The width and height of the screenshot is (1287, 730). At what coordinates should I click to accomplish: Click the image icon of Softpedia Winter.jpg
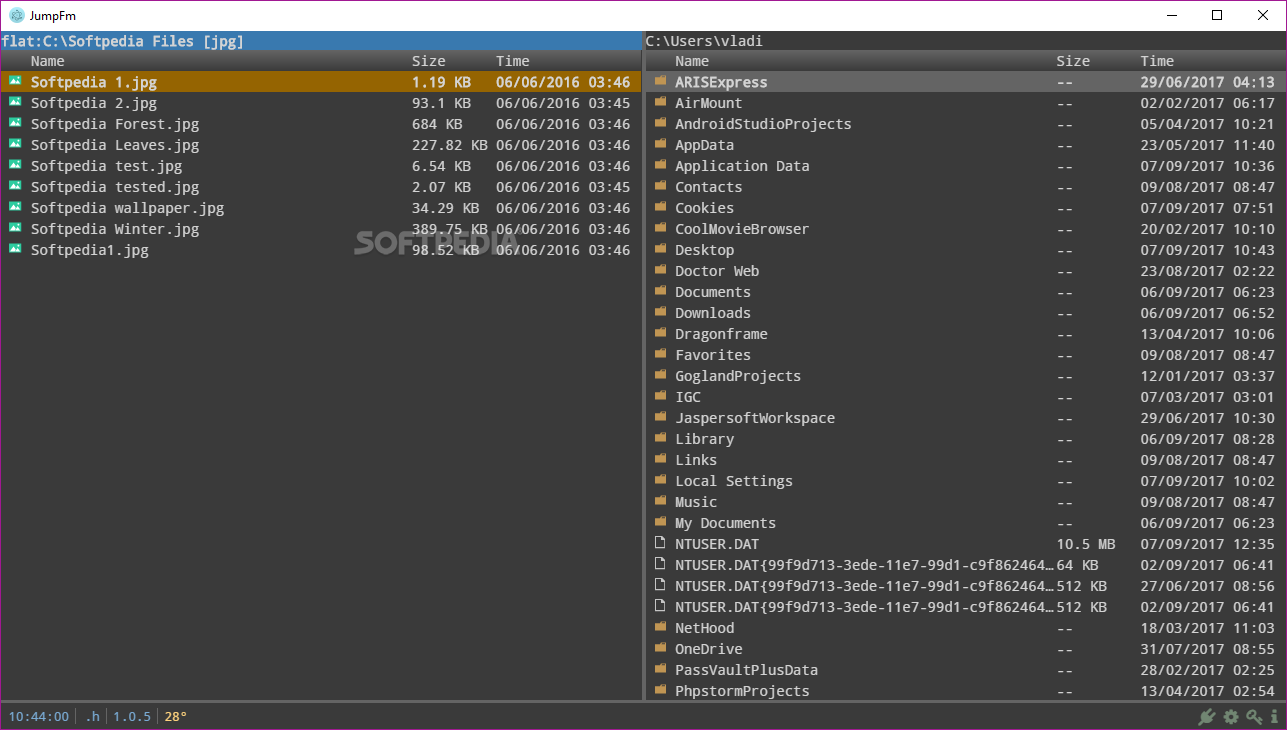tap(15, 228)
